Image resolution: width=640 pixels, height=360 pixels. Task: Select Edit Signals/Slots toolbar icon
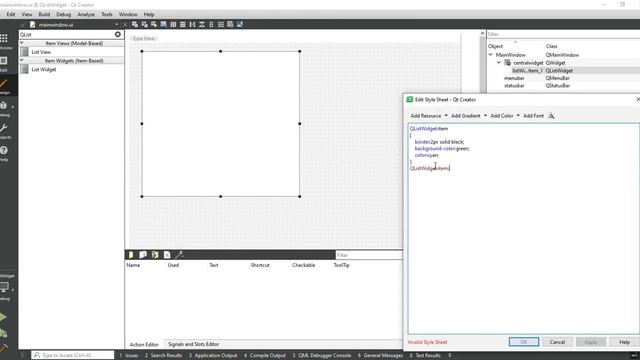144,24
